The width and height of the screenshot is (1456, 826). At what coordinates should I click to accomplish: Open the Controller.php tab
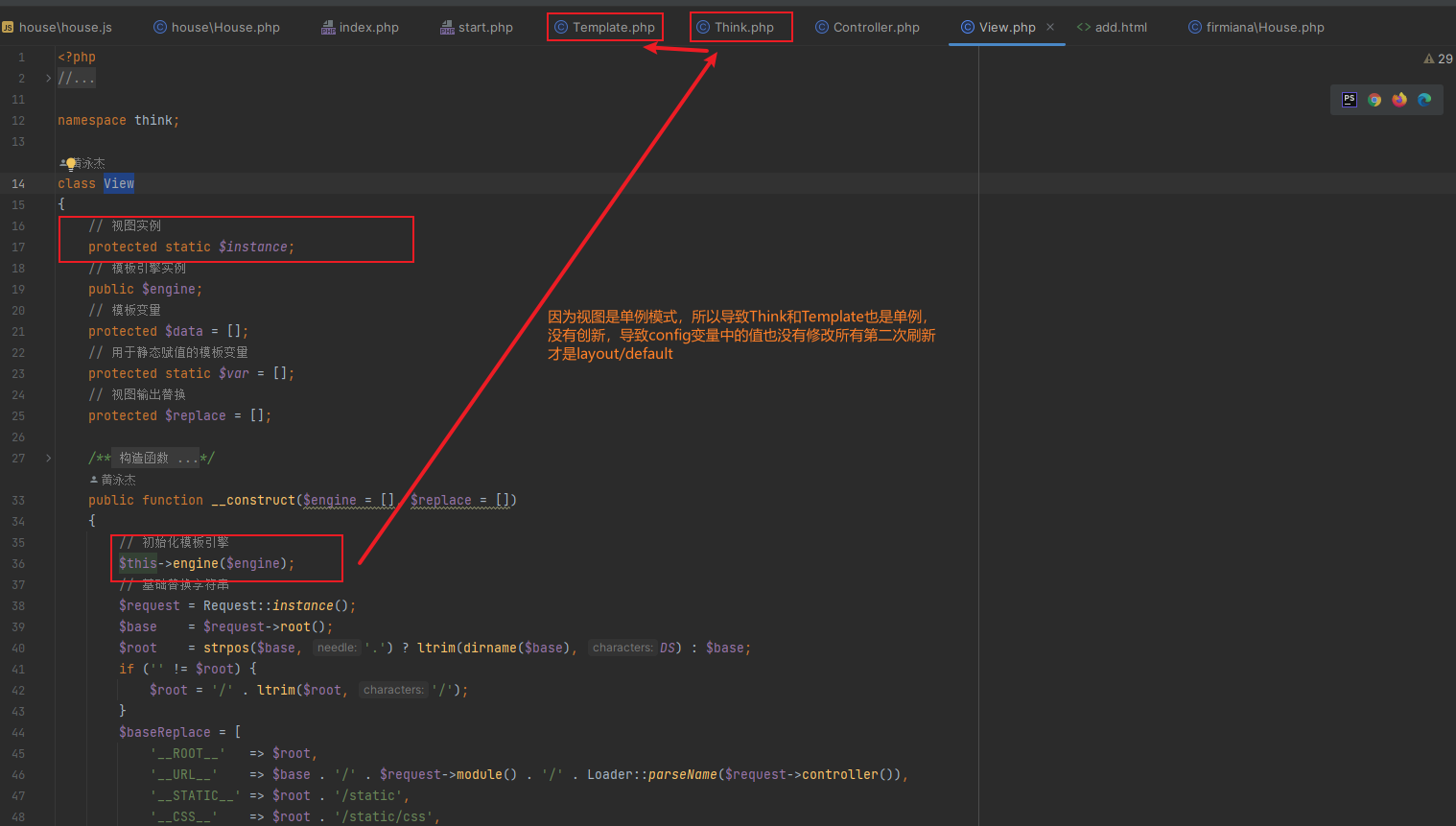coord(867,27)
